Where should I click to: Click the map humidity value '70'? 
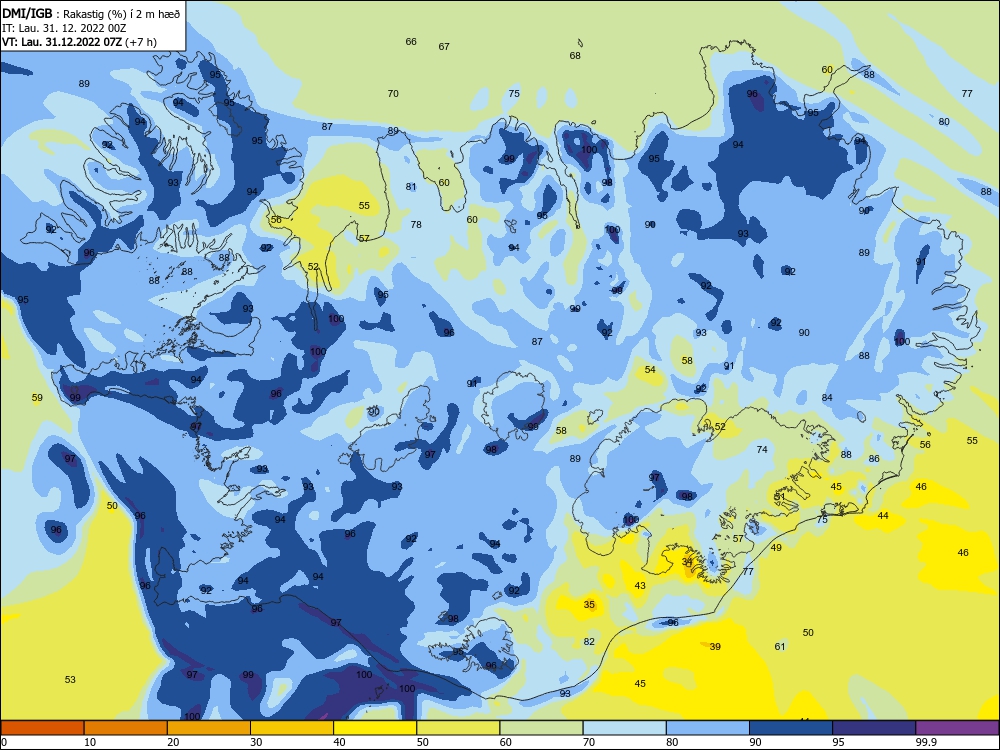[x=393, y=94]
